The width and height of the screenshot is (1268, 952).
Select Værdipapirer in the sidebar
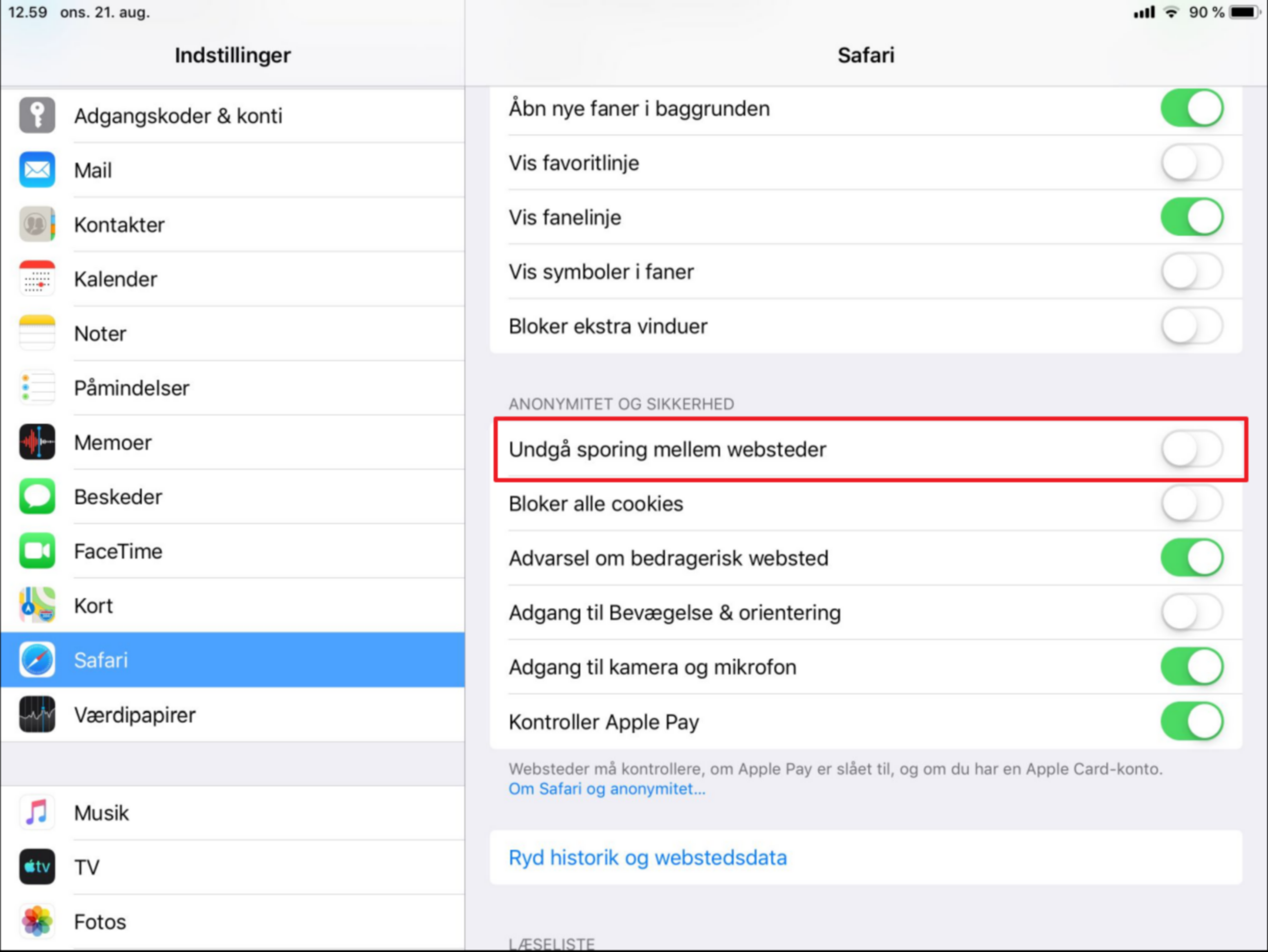point(135,715)
